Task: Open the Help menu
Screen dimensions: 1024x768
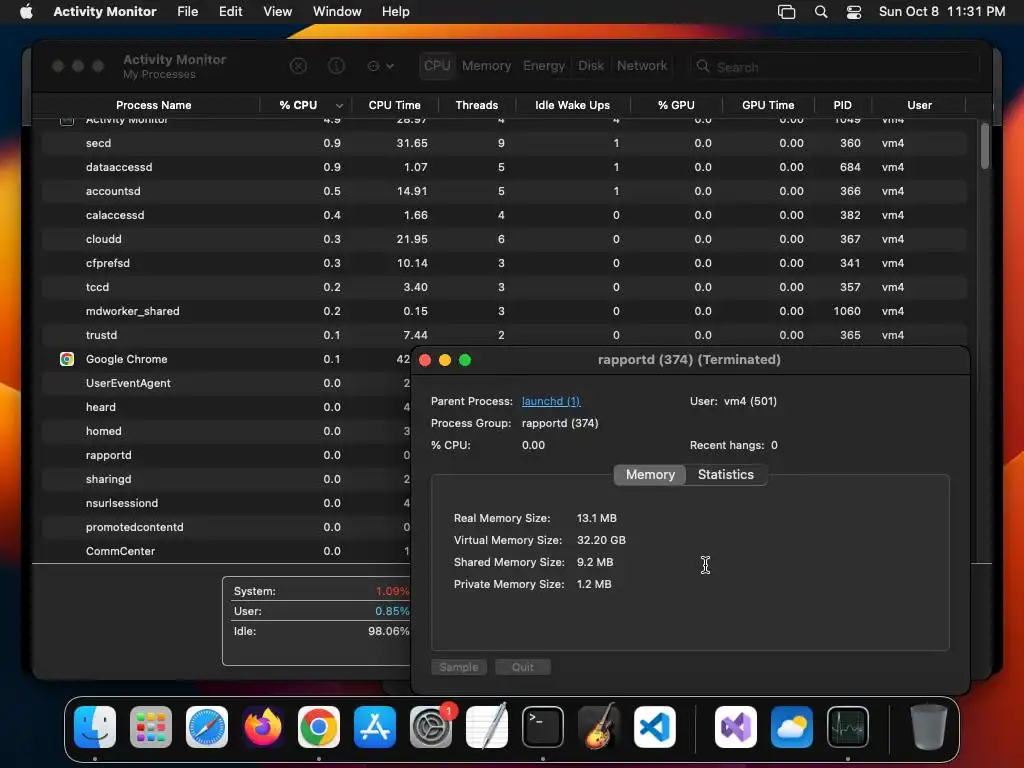Action: click(x=395, y=12)
